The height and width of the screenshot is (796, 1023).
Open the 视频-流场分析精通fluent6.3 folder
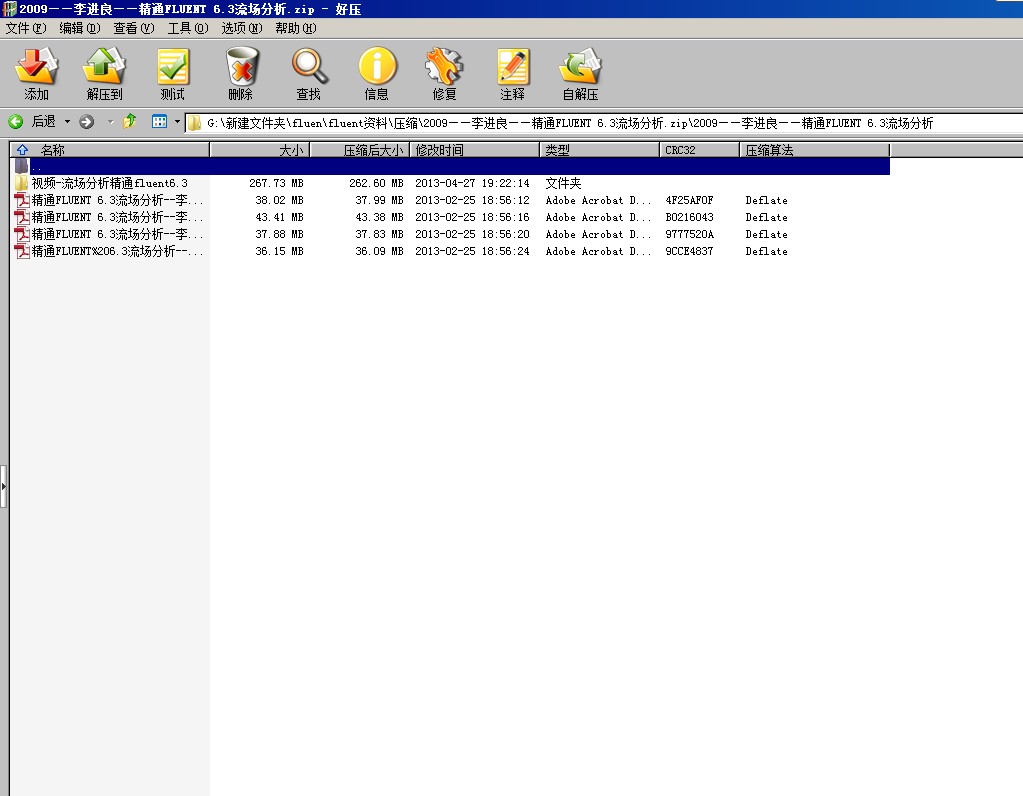100,183
